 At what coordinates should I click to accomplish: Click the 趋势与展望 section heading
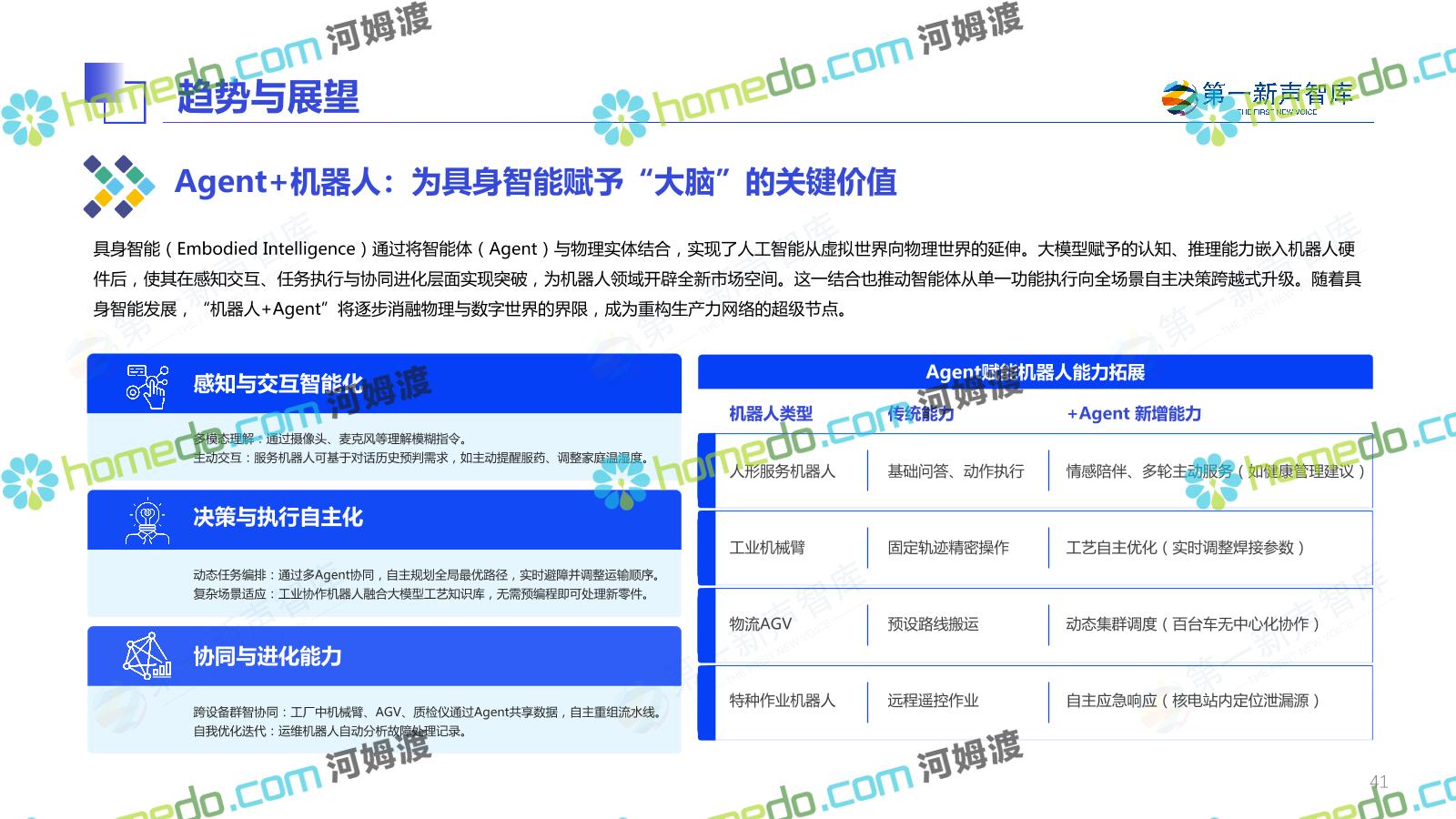pyautogui.click(x=268, y=96)
